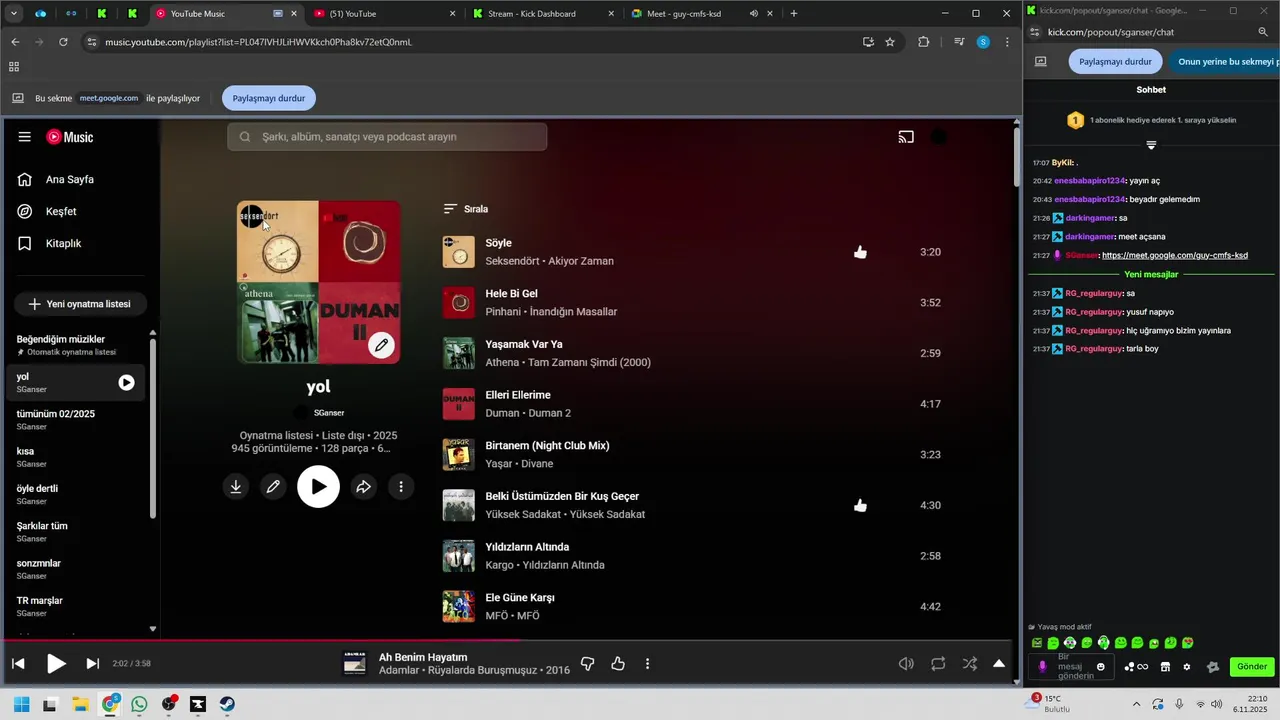Expand the player page with up arrow
Screen dimensions: 1280x720
tap(999, 663)
